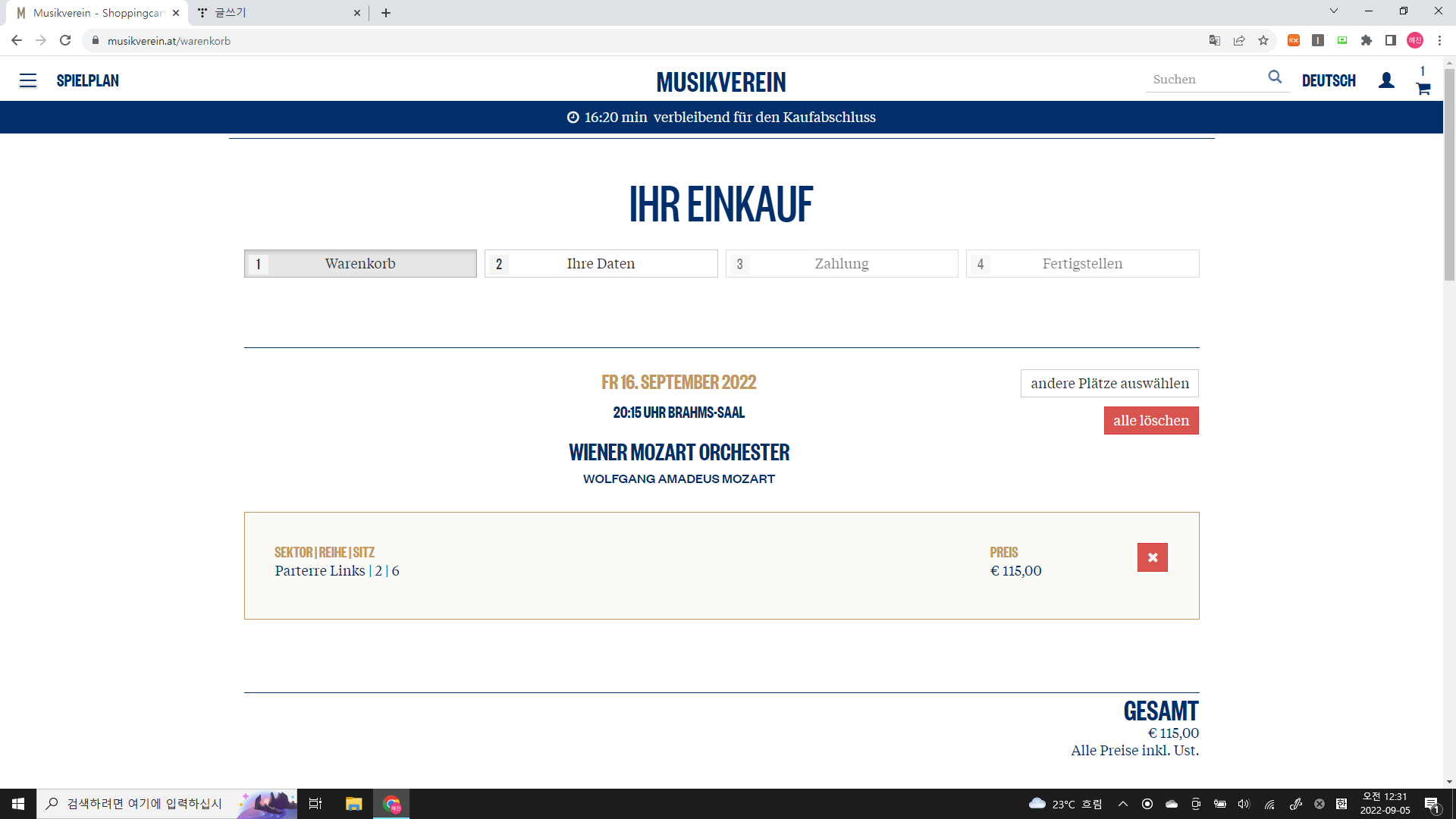The width and height of the screenshot is (1456, 819).
Task: Show hidden system tray icons
Action: pos(1123,804)
